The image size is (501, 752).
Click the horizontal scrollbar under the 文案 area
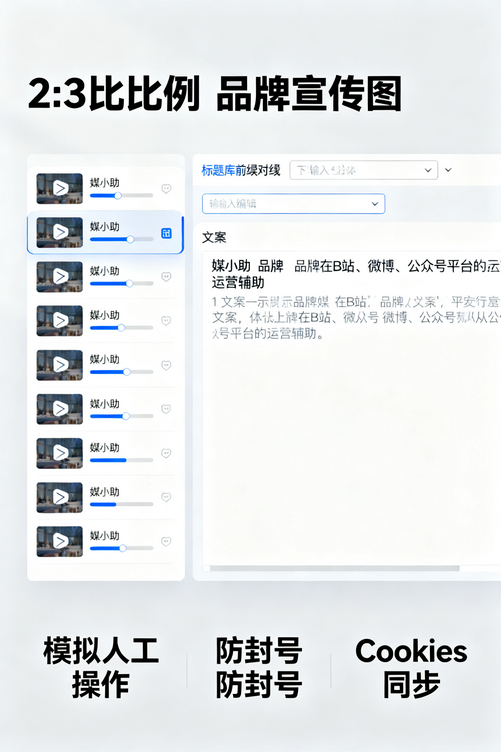click(x=335, y=568)
